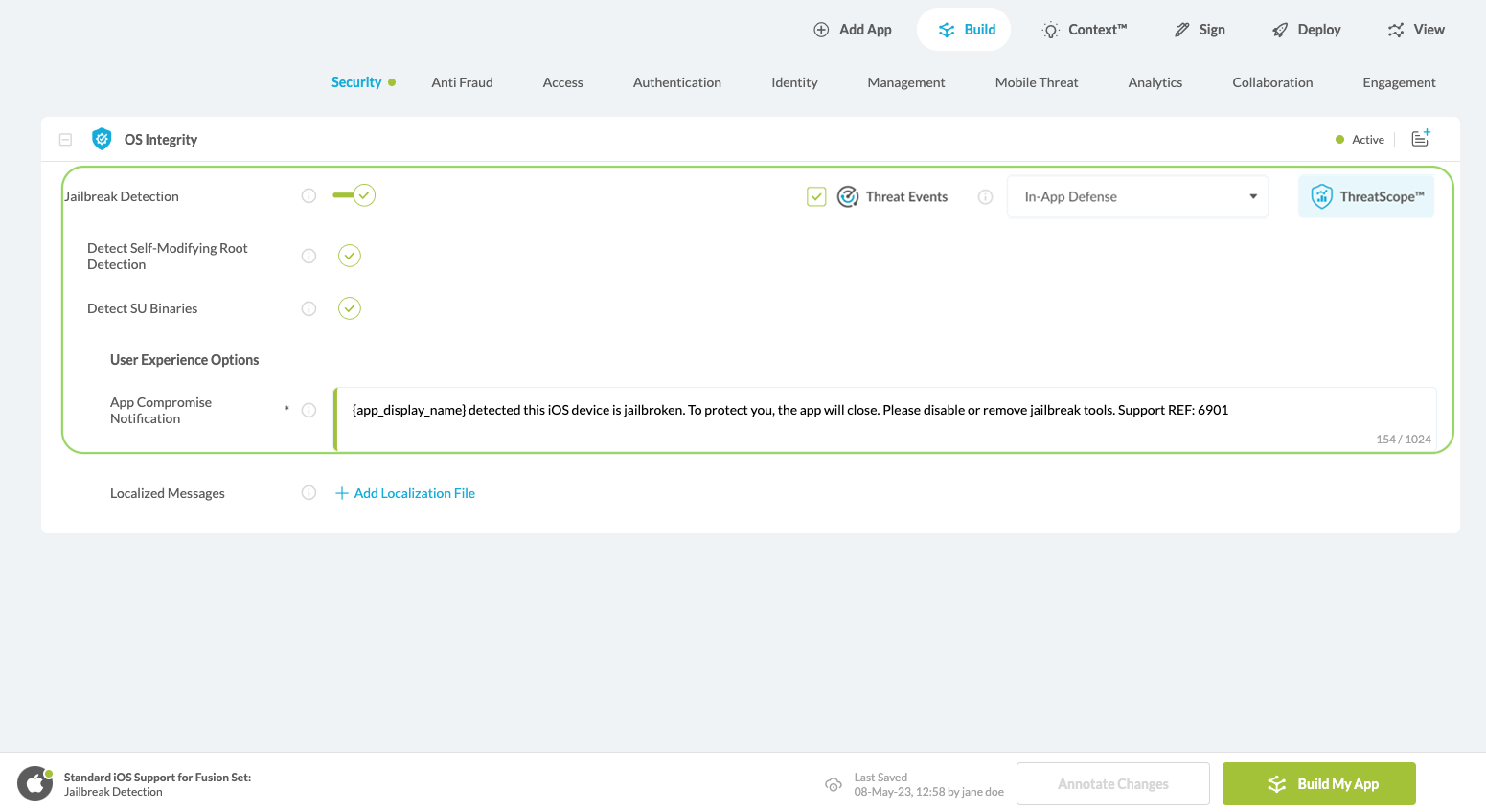Click Add Localization File link
1486x812 pixels.
(405, 493)
